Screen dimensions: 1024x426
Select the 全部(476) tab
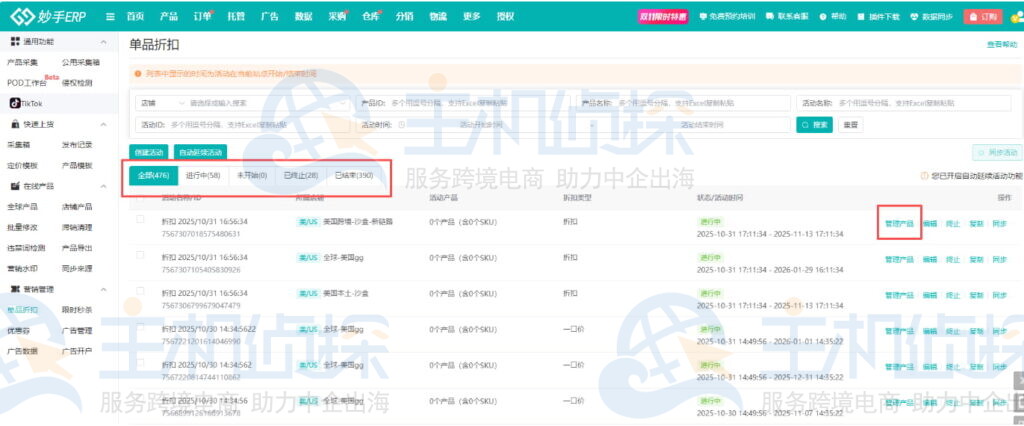click(153, 175)
